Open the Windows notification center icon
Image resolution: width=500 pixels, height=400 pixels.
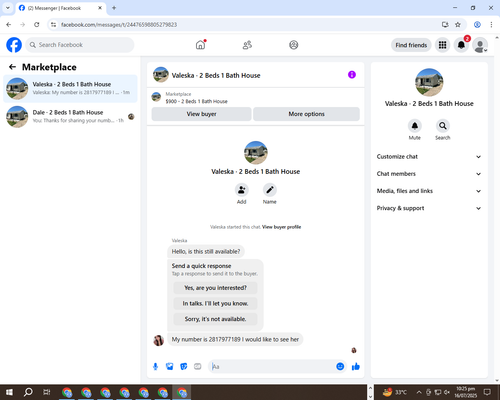point(487,392)
